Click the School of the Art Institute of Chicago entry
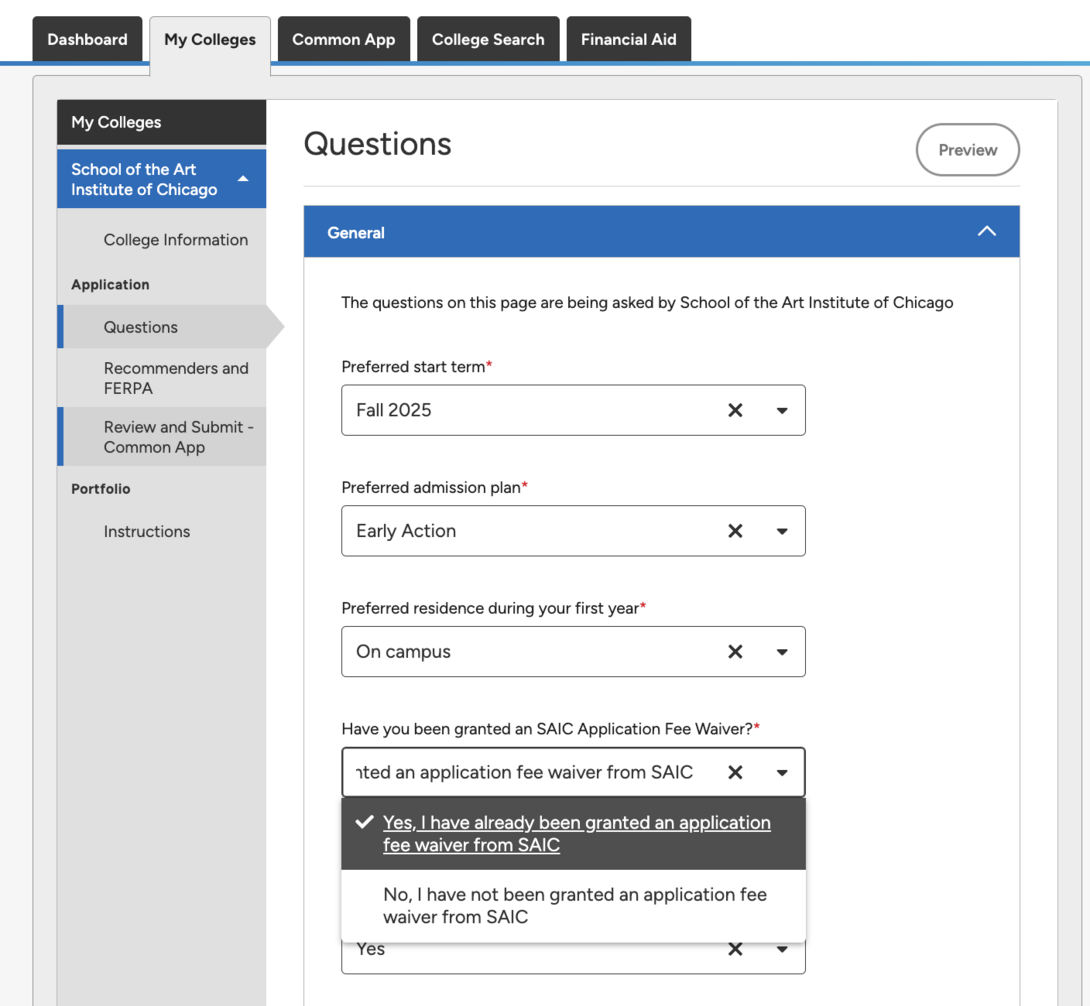This screenshot has width=1090, height=1006. coord(161,179)
